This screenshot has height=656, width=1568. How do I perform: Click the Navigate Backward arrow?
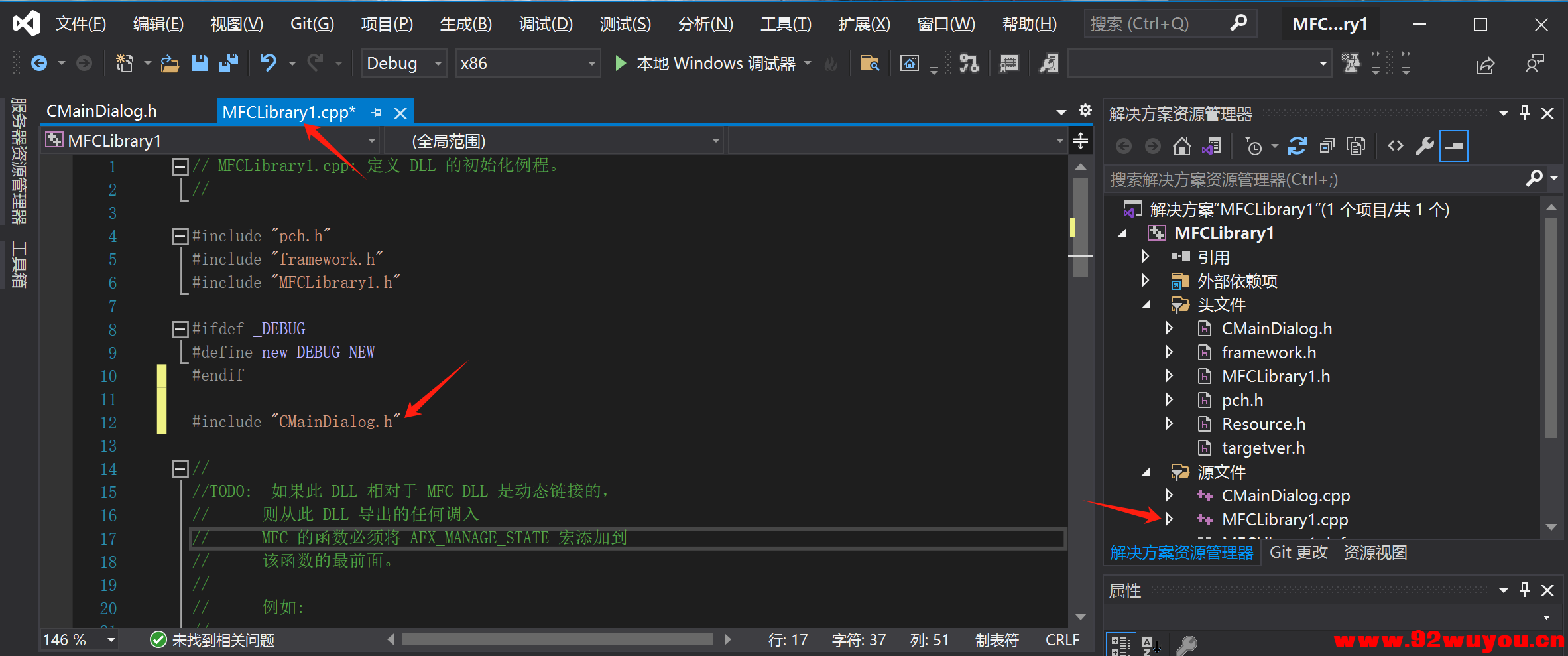(x=38, y=63)
